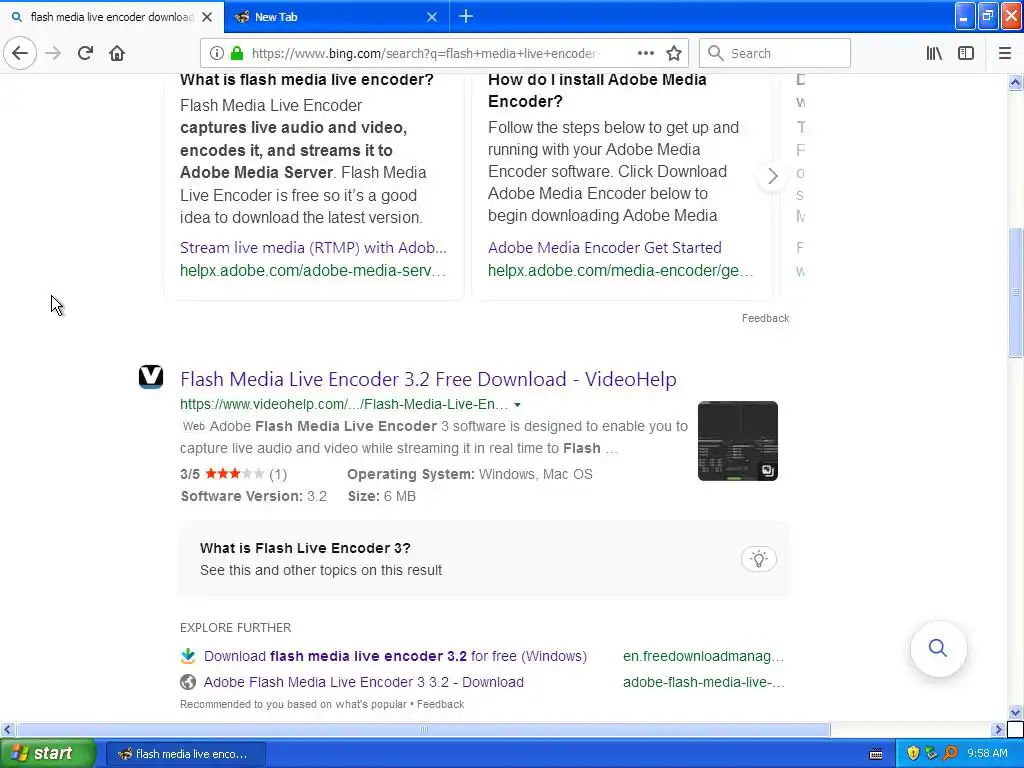Open the Windows Start menu
This screenshot has height=768, width=1024.
(47, 754)
